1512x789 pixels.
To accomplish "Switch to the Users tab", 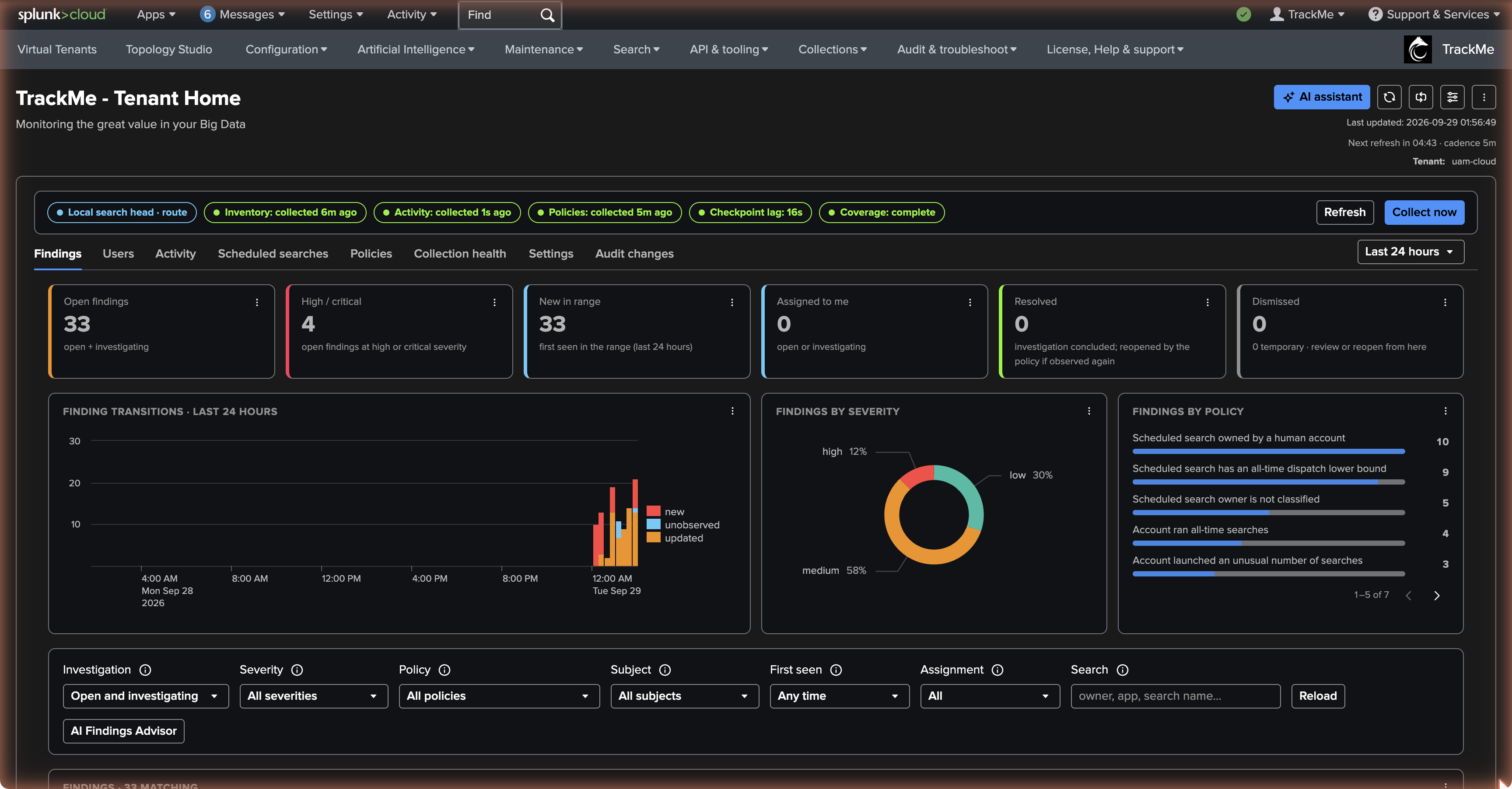I will click(118, 253).
